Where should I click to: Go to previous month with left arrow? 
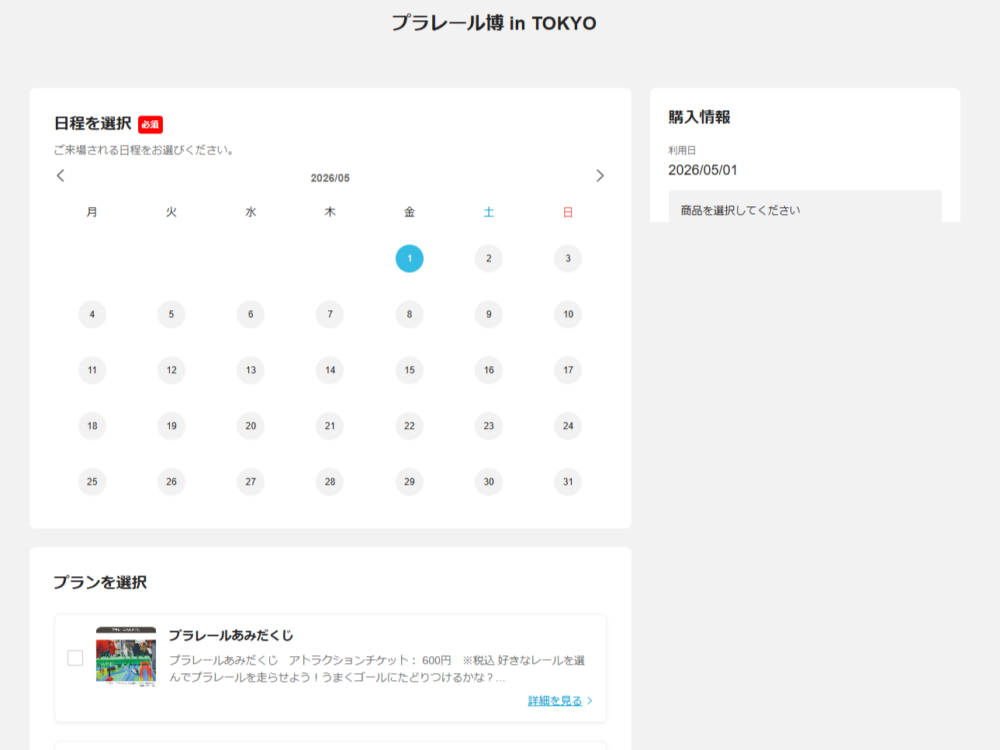61,176
